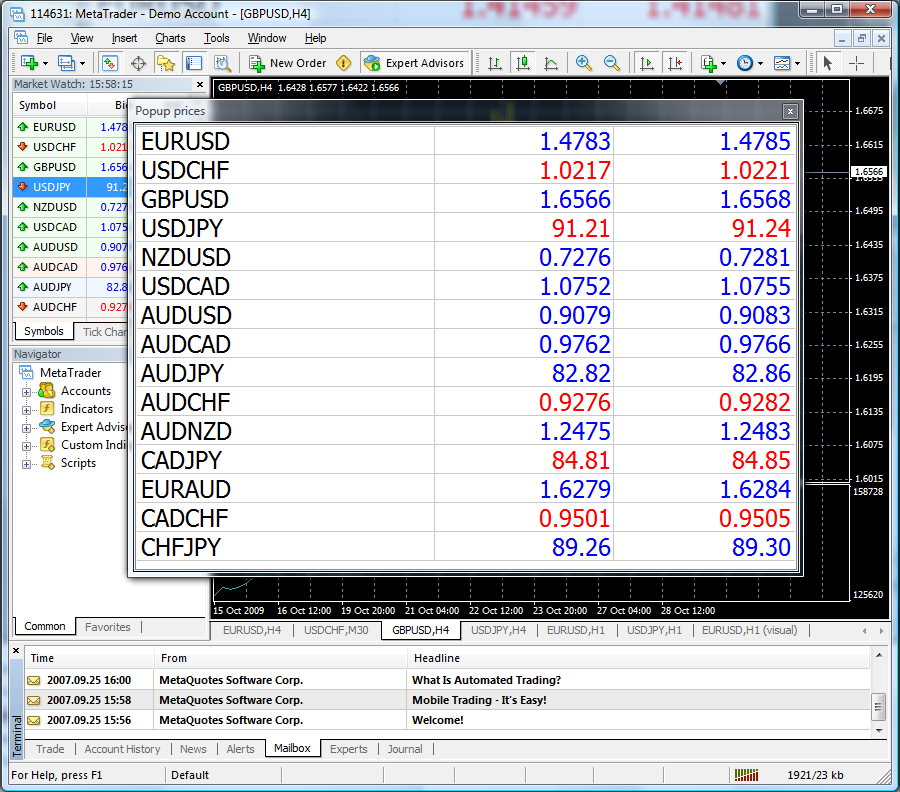Expand the Custom Indicators tree node
Viewport: 900px width, 792px height.
pyautogui.click(x=26, y=446)
